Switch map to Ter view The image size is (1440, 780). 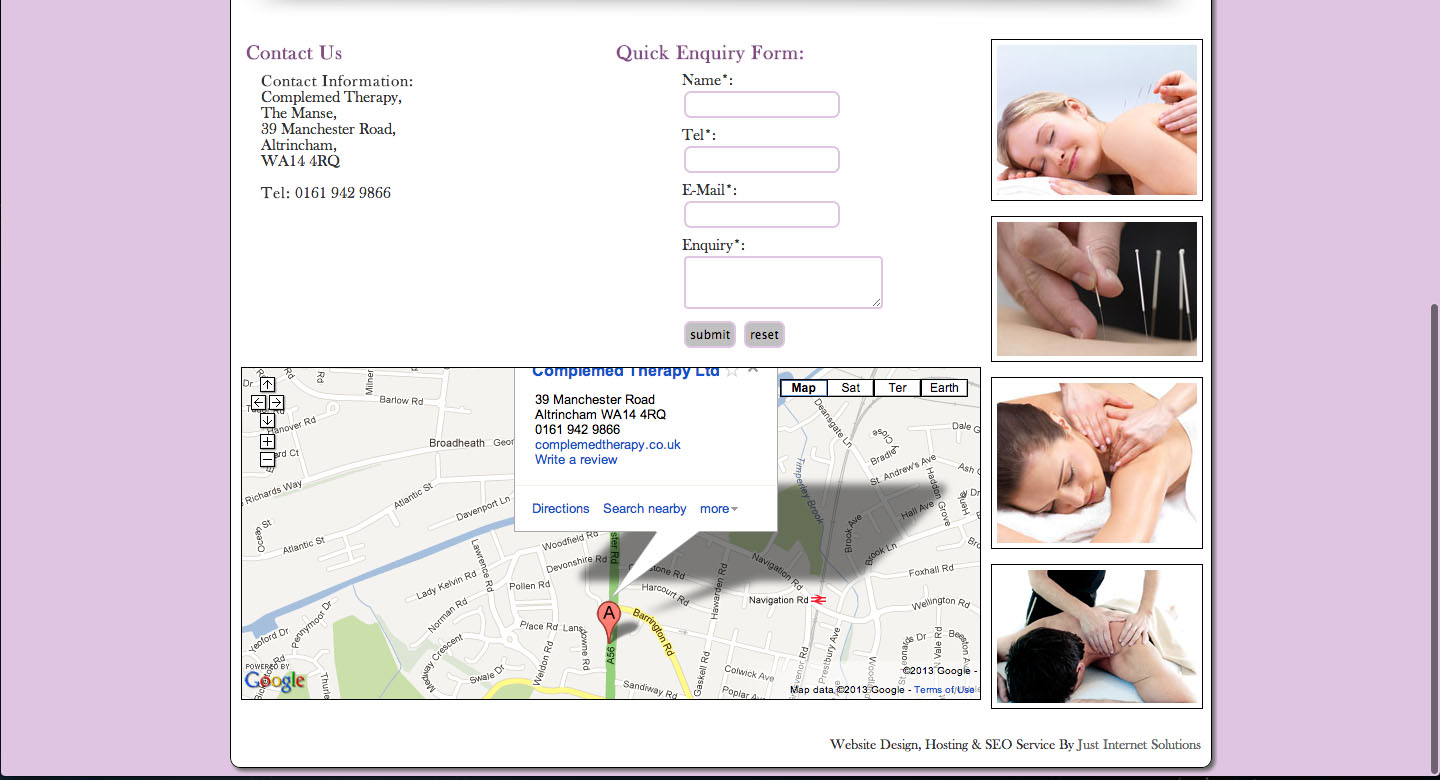click(x=897, y=388)
